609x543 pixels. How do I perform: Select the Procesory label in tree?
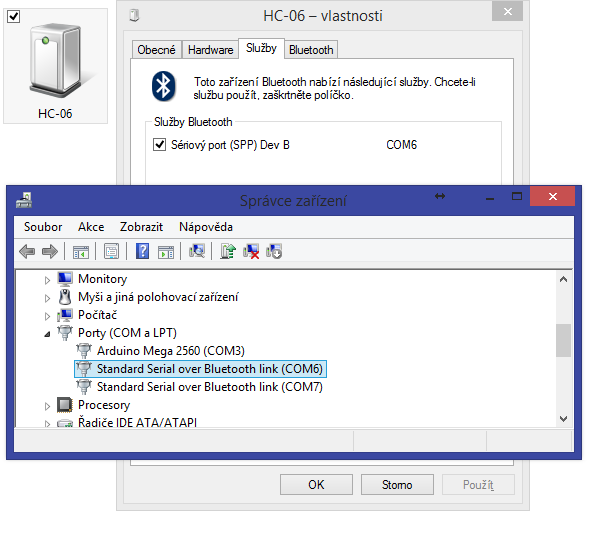[x=104, y=405]
